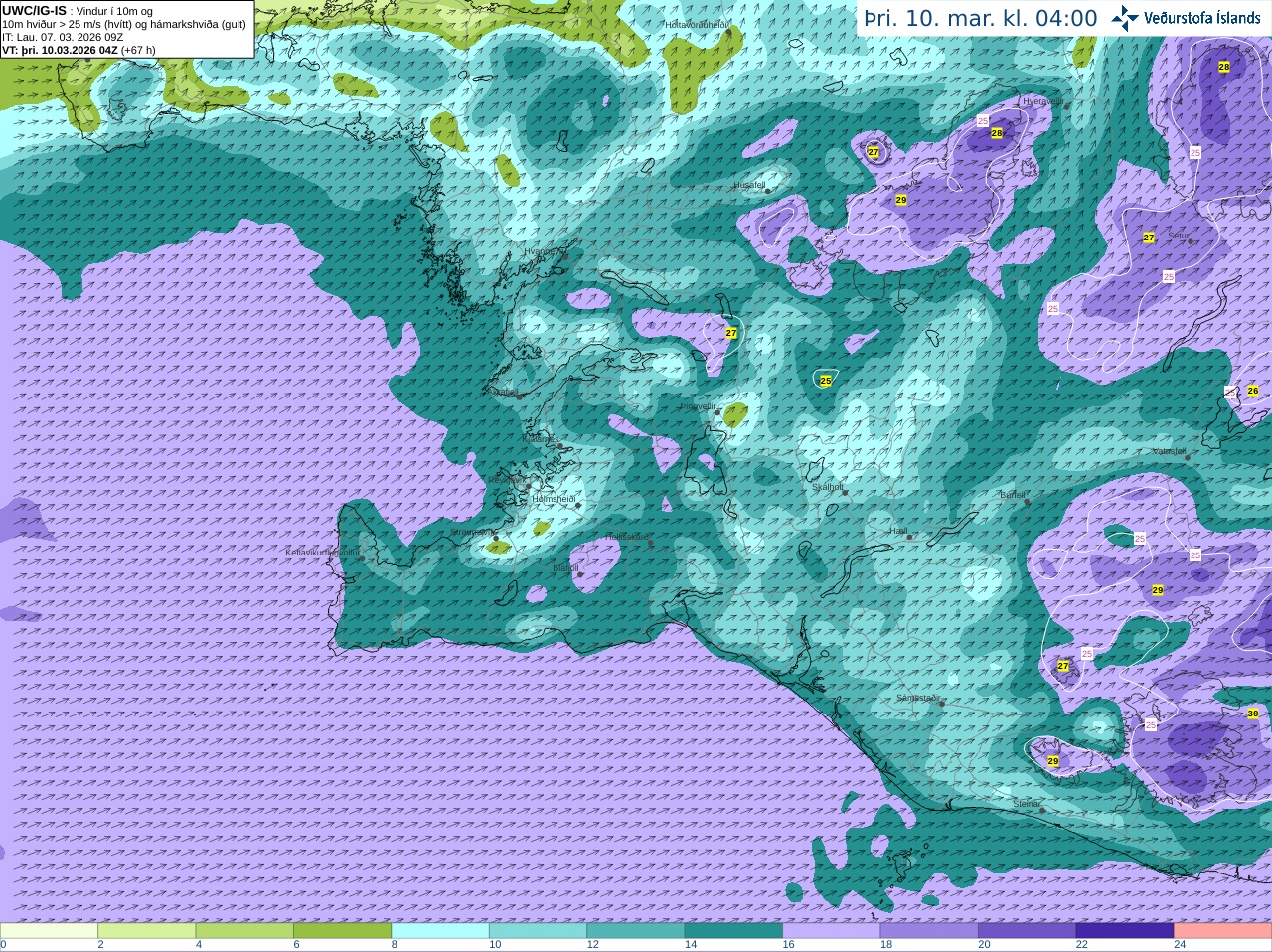1272x952 pixels.
Task: Click the Holtavörðuheiði station label
Action: point(697,24)
